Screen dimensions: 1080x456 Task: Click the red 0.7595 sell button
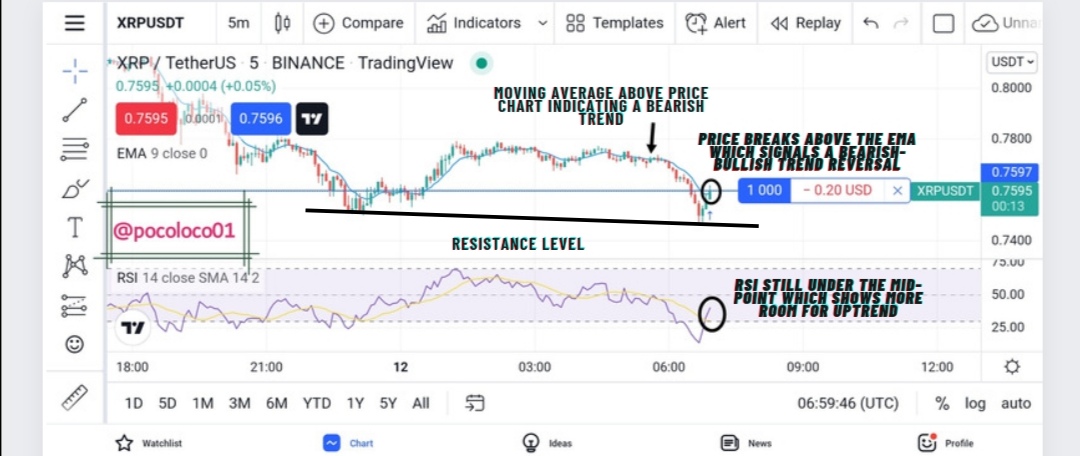[x=145, y=118]
